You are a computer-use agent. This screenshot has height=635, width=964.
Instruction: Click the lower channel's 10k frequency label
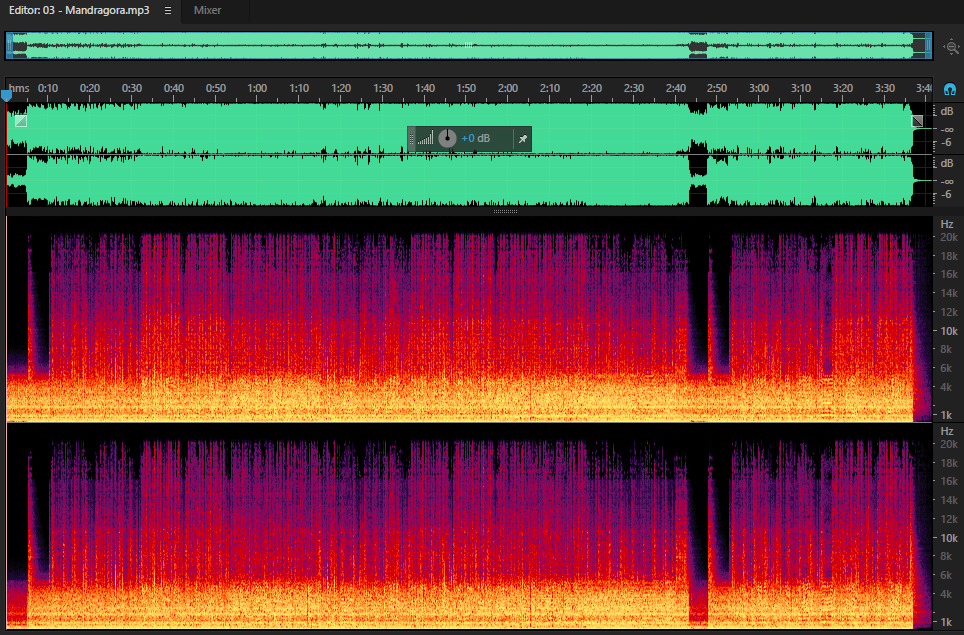(949, 538)
